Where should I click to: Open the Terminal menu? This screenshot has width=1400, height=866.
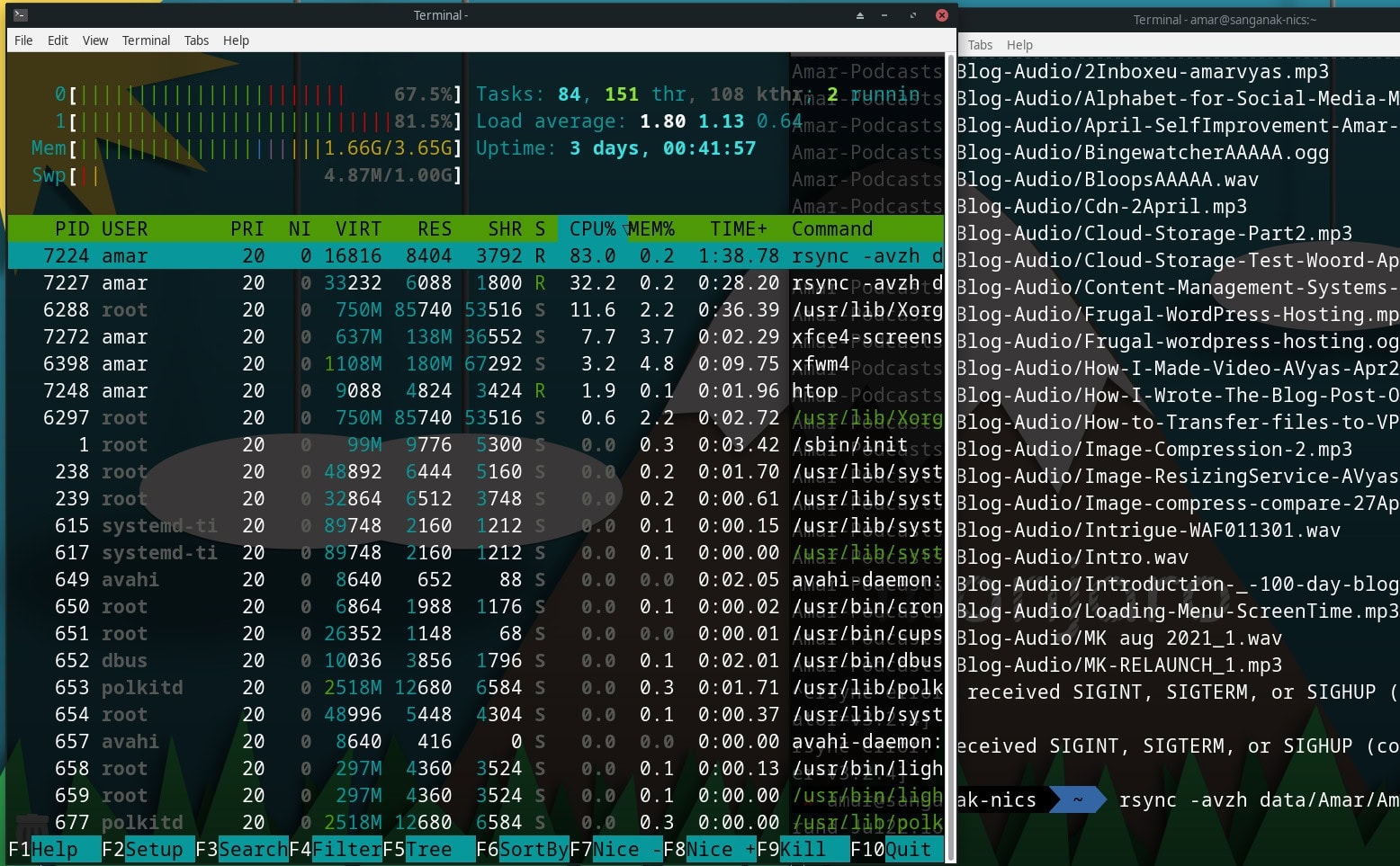[146, 40]
